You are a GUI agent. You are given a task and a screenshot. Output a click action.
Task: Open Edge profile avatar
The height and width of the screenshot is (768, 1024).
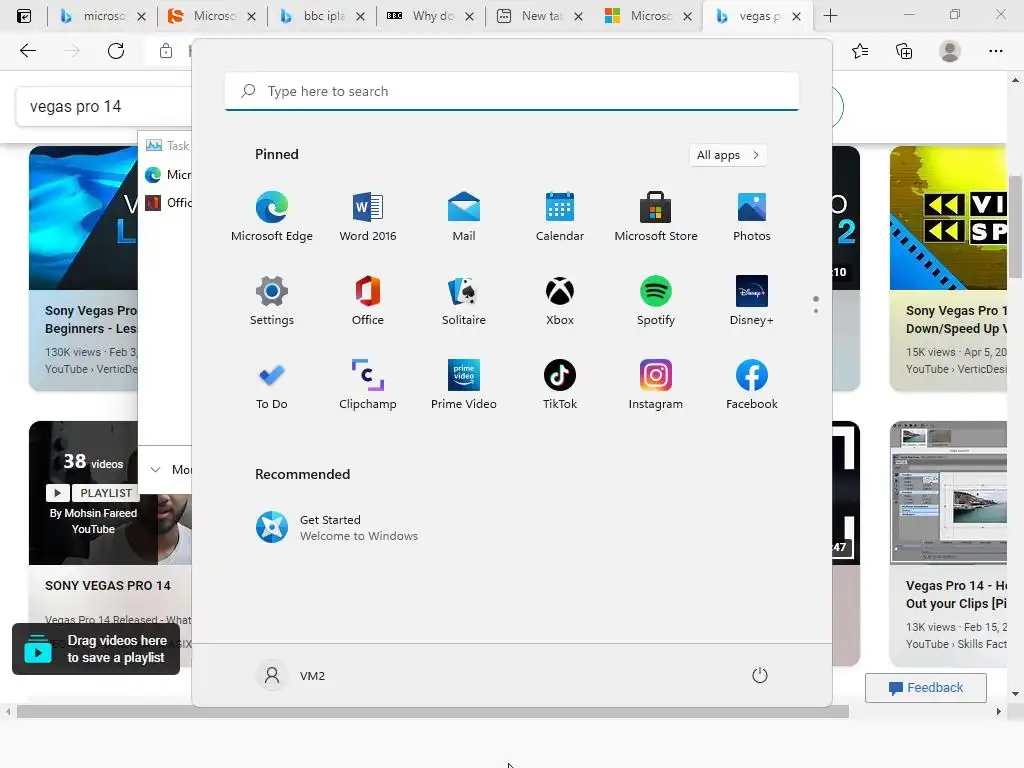[x=950, y=51]
